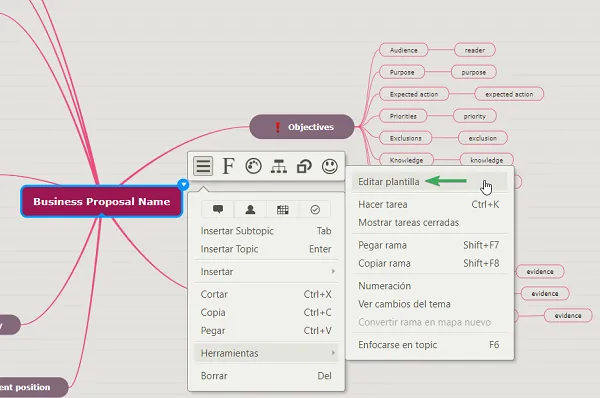
Task: Open Numeración from the submenu
Action: tap(429, 286)
